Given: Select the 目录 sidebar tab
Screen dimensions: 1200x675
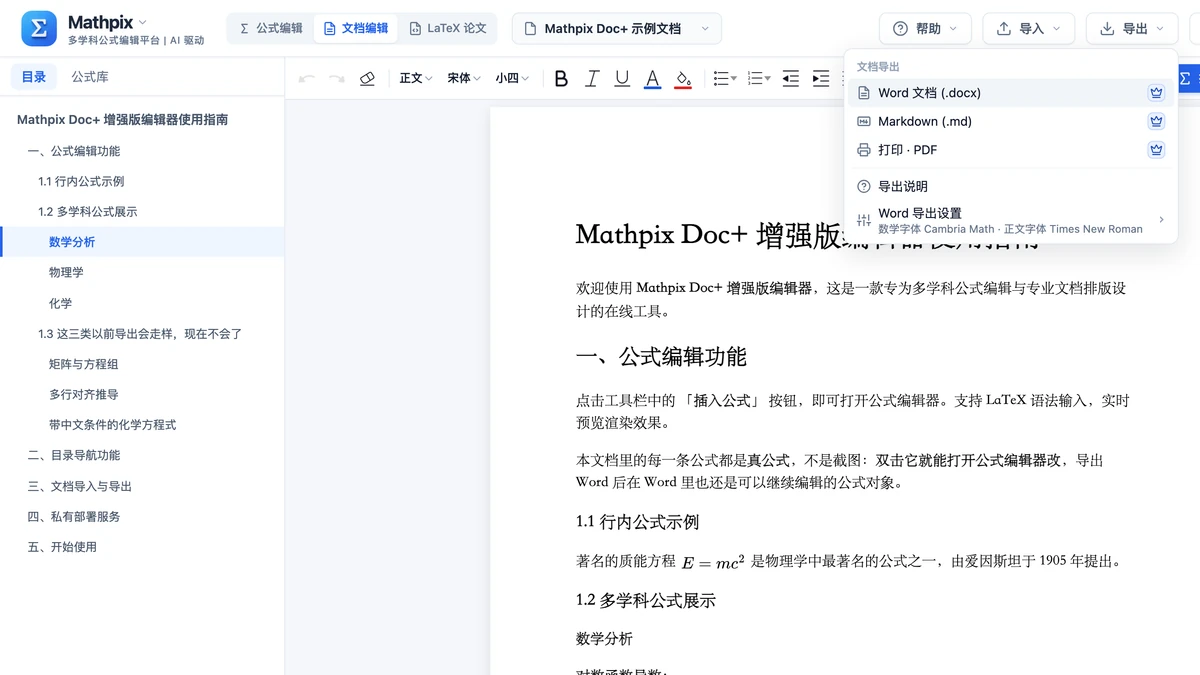Looking at the screenshot, I should [x=34, y=77].
